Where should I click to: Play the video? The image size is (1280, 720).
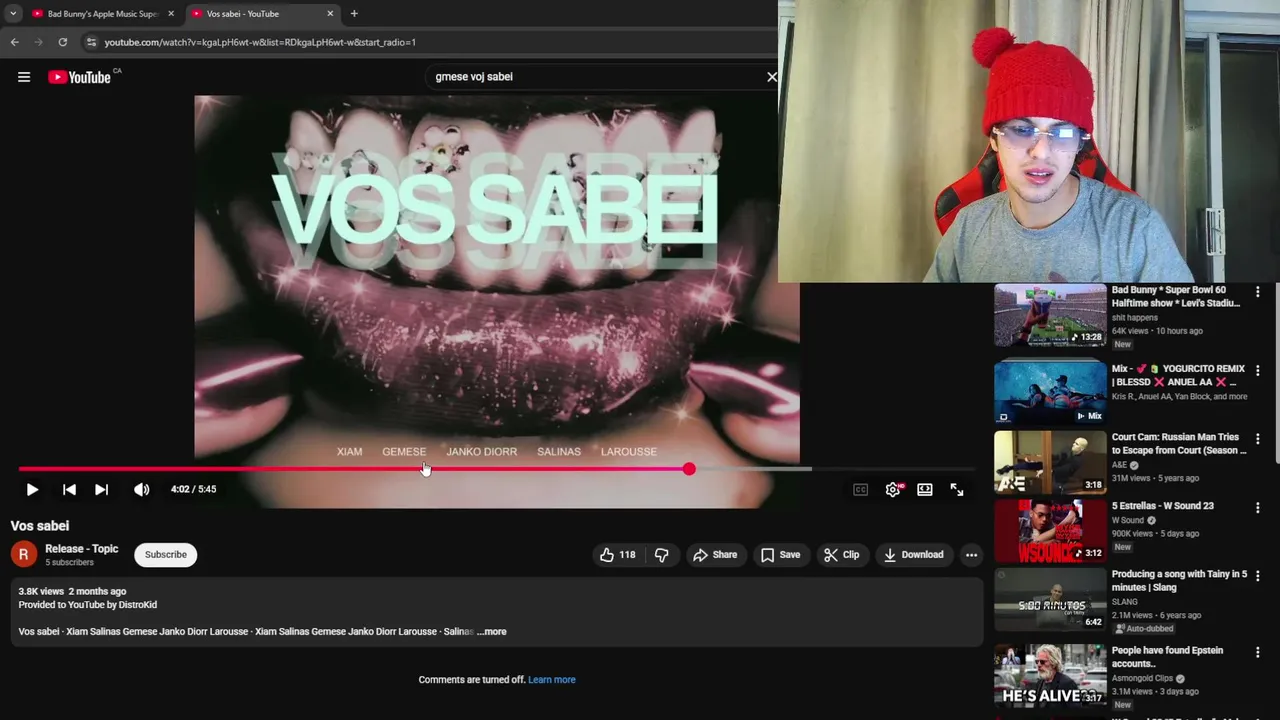[32, 489]
